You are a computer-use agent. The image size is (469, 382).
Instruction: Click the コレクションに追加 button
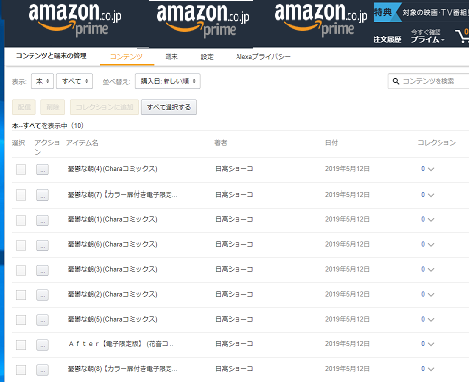click(x=104, y=107)
